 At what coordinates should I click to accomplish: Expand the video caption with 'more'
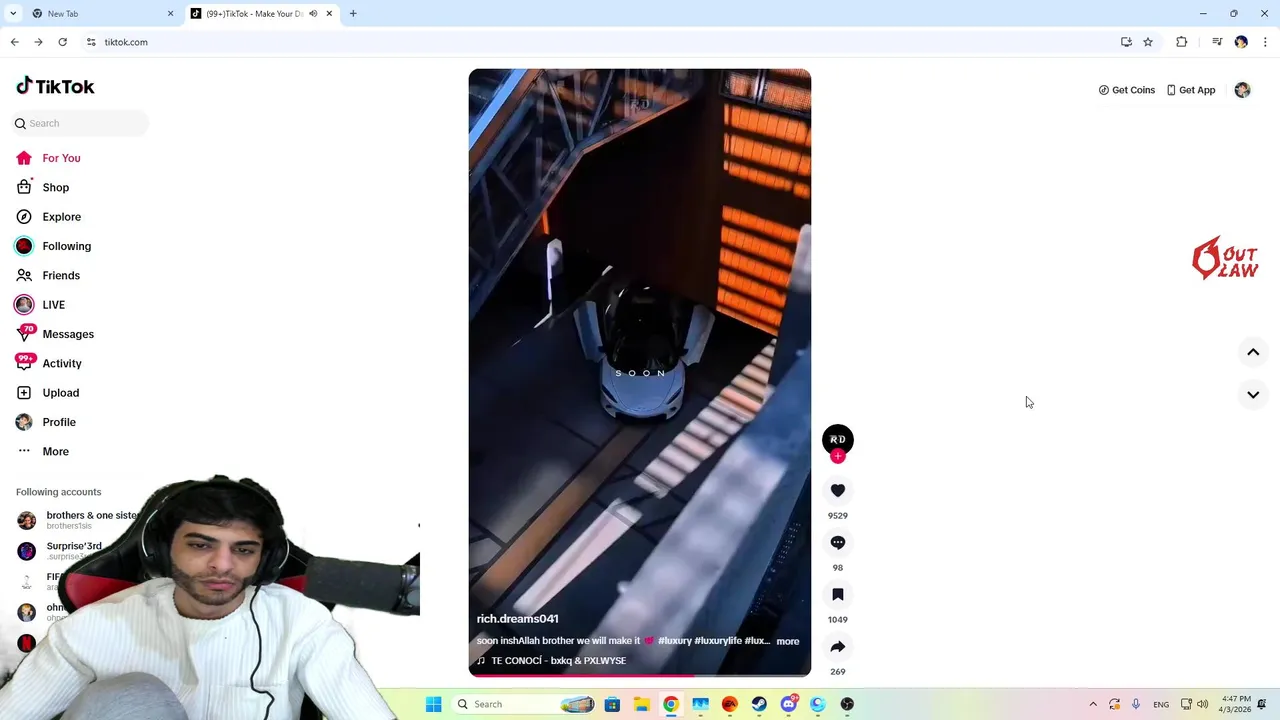pos(788,641)
